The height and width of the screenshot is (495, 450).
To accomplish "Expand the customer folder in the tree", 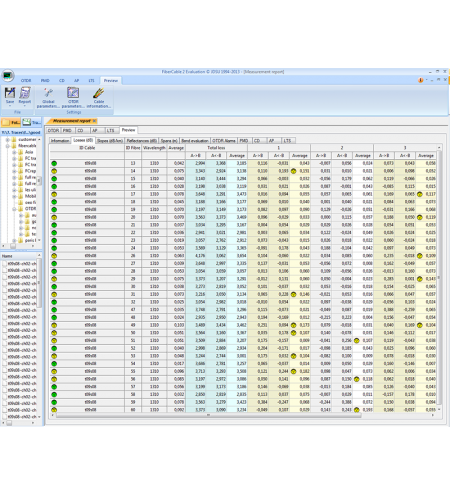I will pyautogui.click(x=7, y=139).
